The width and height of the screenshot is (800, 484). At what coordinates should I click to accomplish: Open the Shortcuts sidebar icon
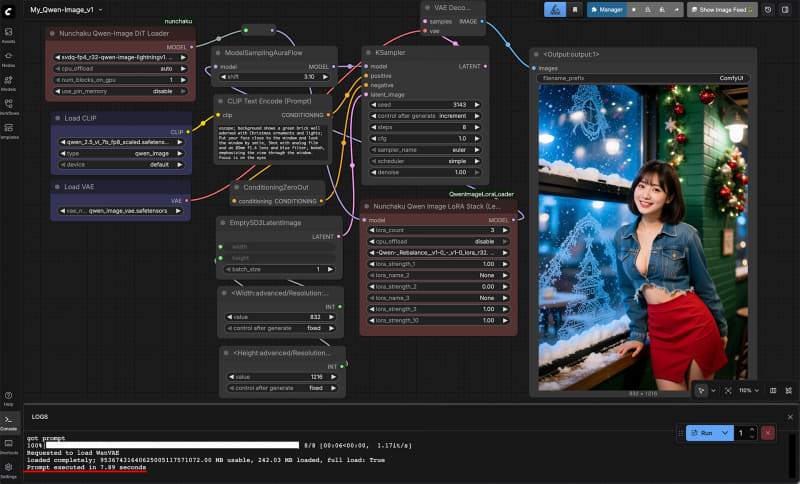click(x=9, y=446)
